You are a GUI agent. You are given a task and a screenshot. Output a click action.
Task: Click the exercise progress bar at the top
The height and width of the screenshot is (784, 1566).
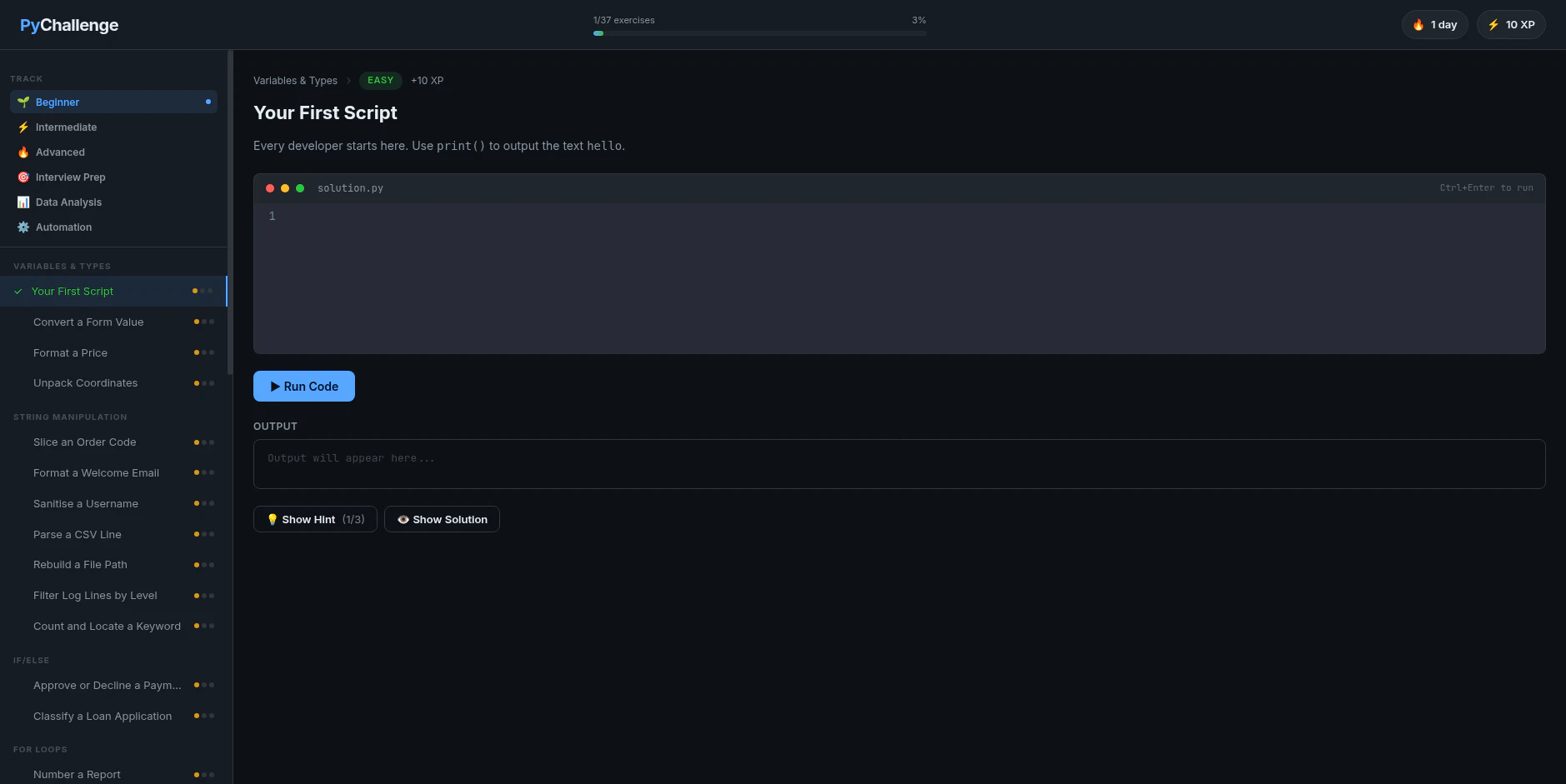coord(759,32)
